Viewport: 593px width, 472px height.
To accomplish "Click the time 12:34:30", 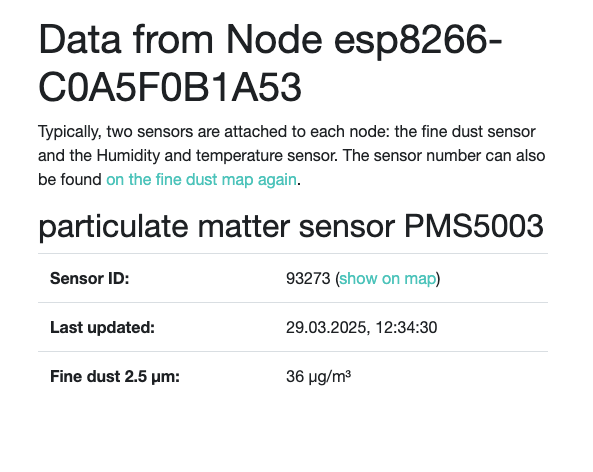I will click(x=407, y=328).
